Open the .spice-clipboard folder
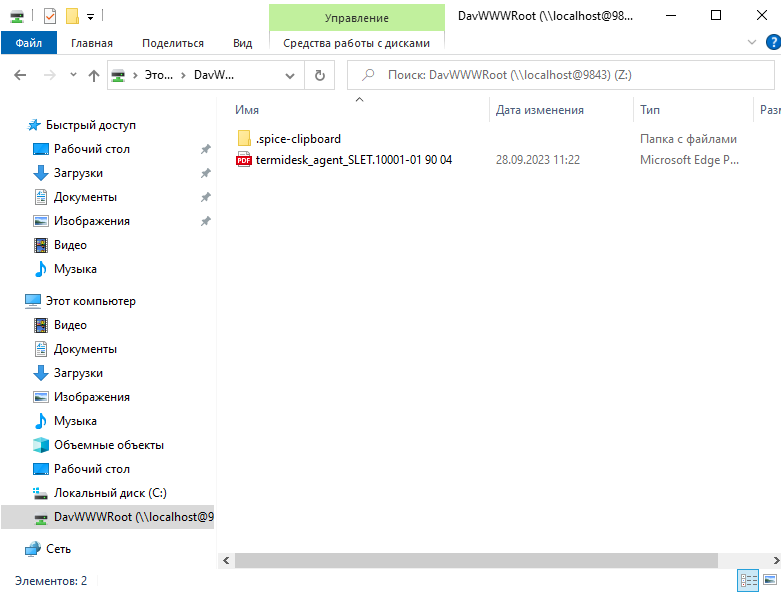The width and height of the screenshot is (781, 599). tap(298, 139)
